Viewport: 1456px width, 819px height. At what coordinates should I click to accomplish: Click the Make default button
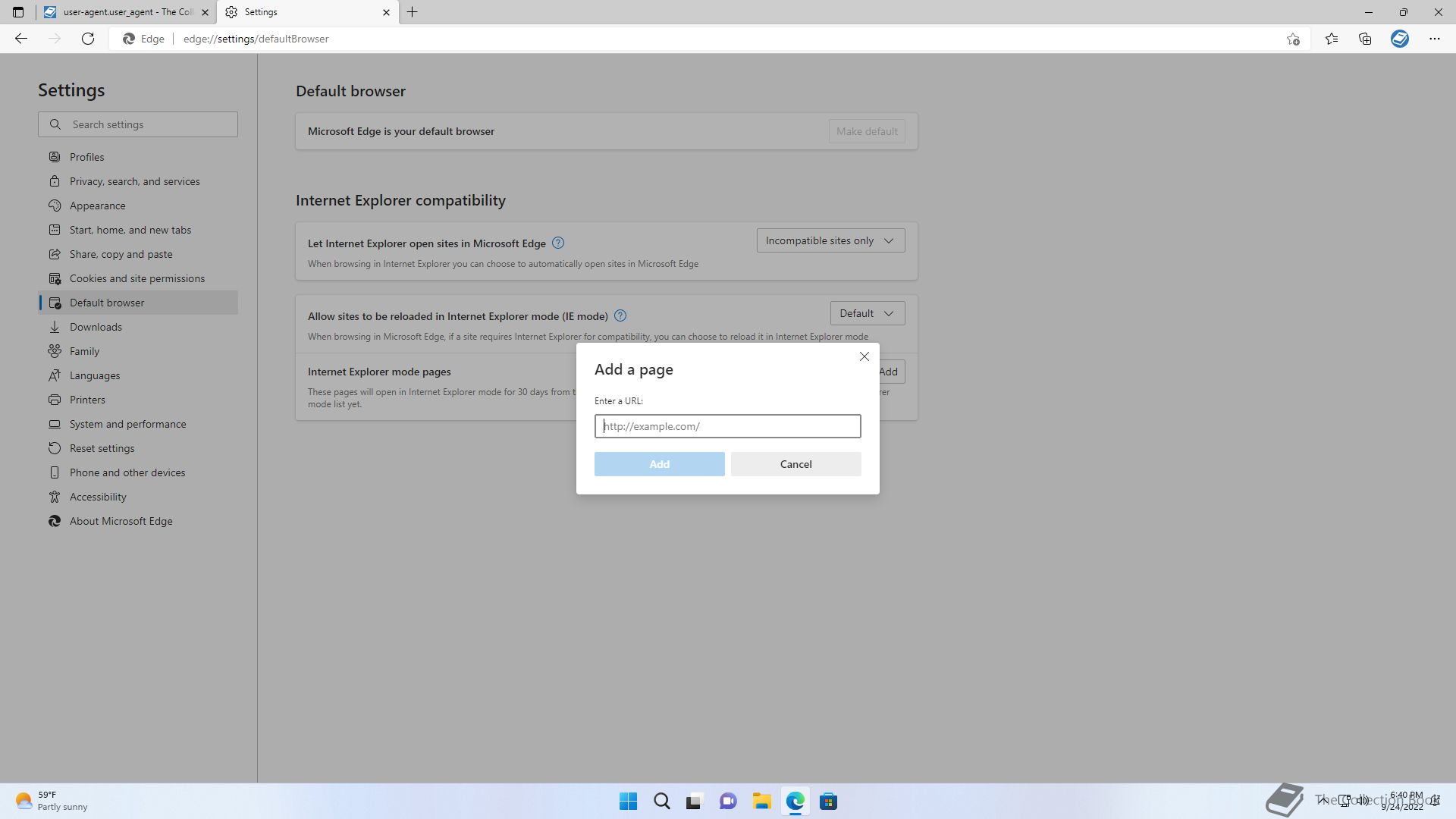[867, 131]
